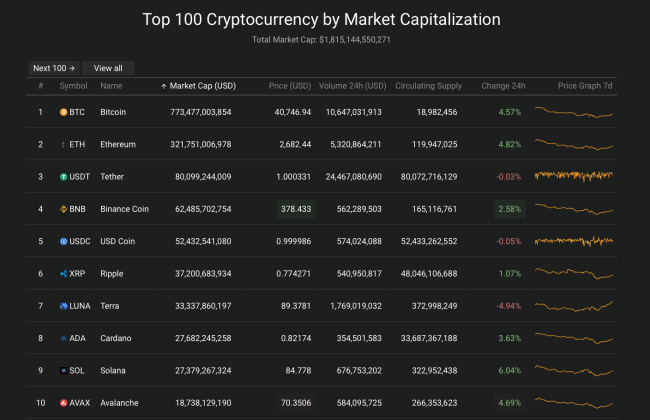Open Ripple 7-day price graph
The width and height of the screenshot is (650, 420).
coord(574,273)
